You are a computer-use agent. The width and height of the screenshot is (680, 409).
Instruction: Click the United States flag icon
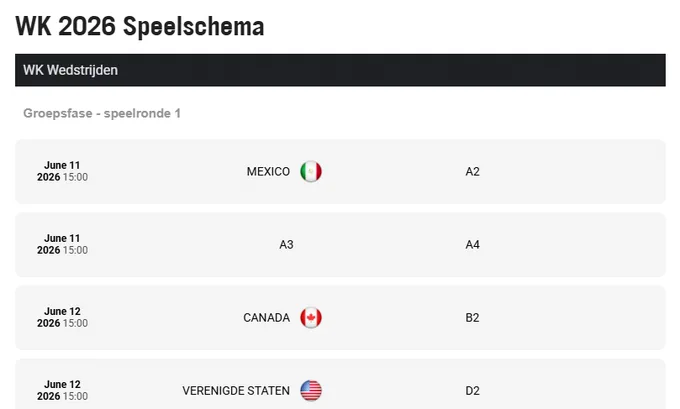tap(311, 391)
